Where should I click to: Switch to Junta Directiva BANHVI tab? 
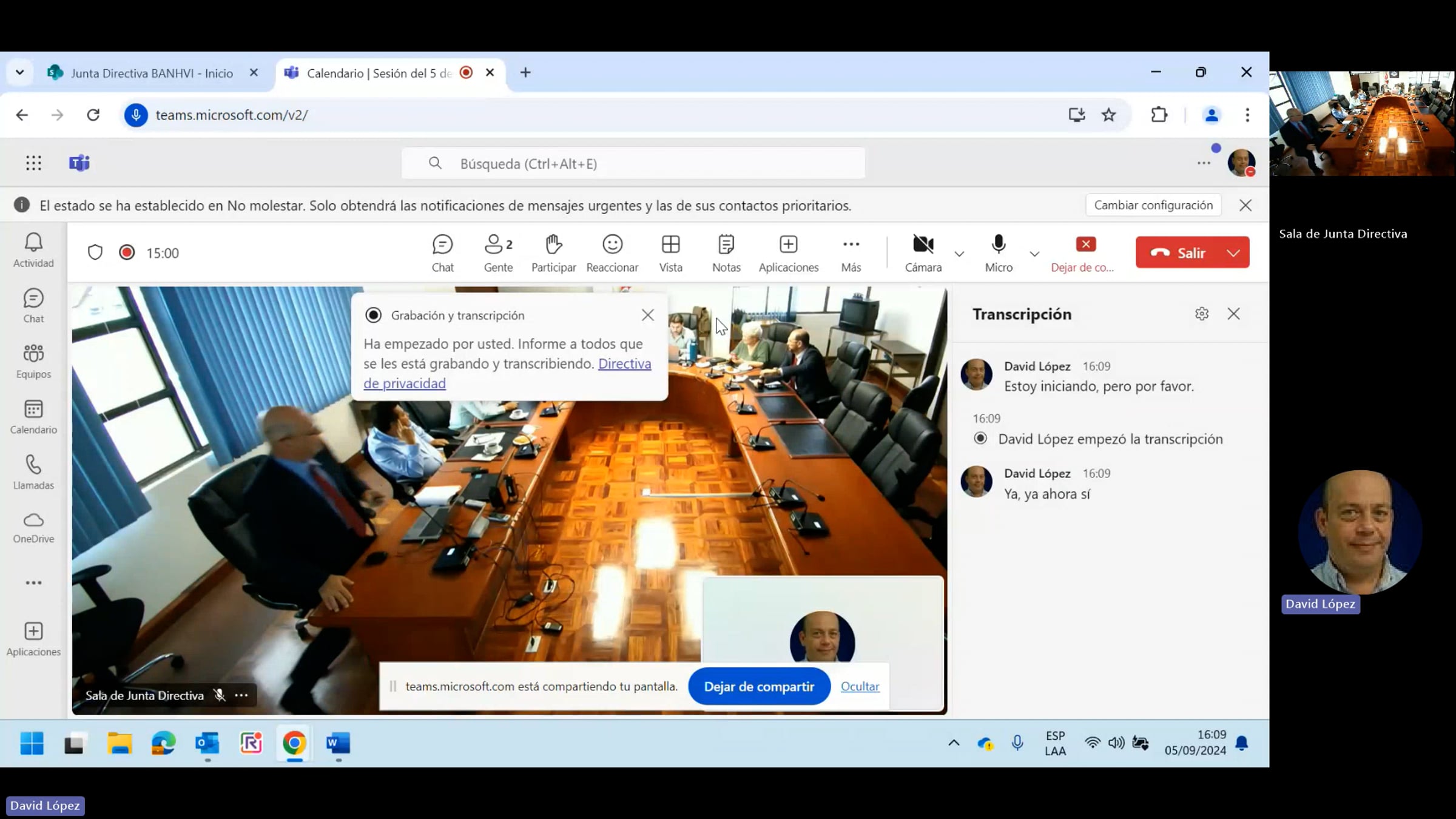pos(152,73)
